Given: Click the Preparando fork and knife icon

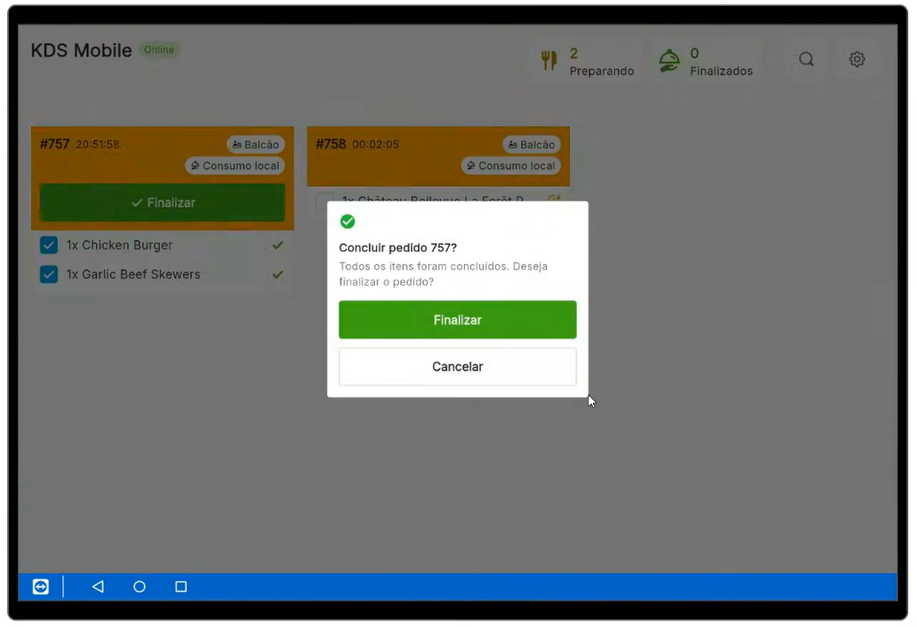Looking at the screenshot, I should click(549, 60).
